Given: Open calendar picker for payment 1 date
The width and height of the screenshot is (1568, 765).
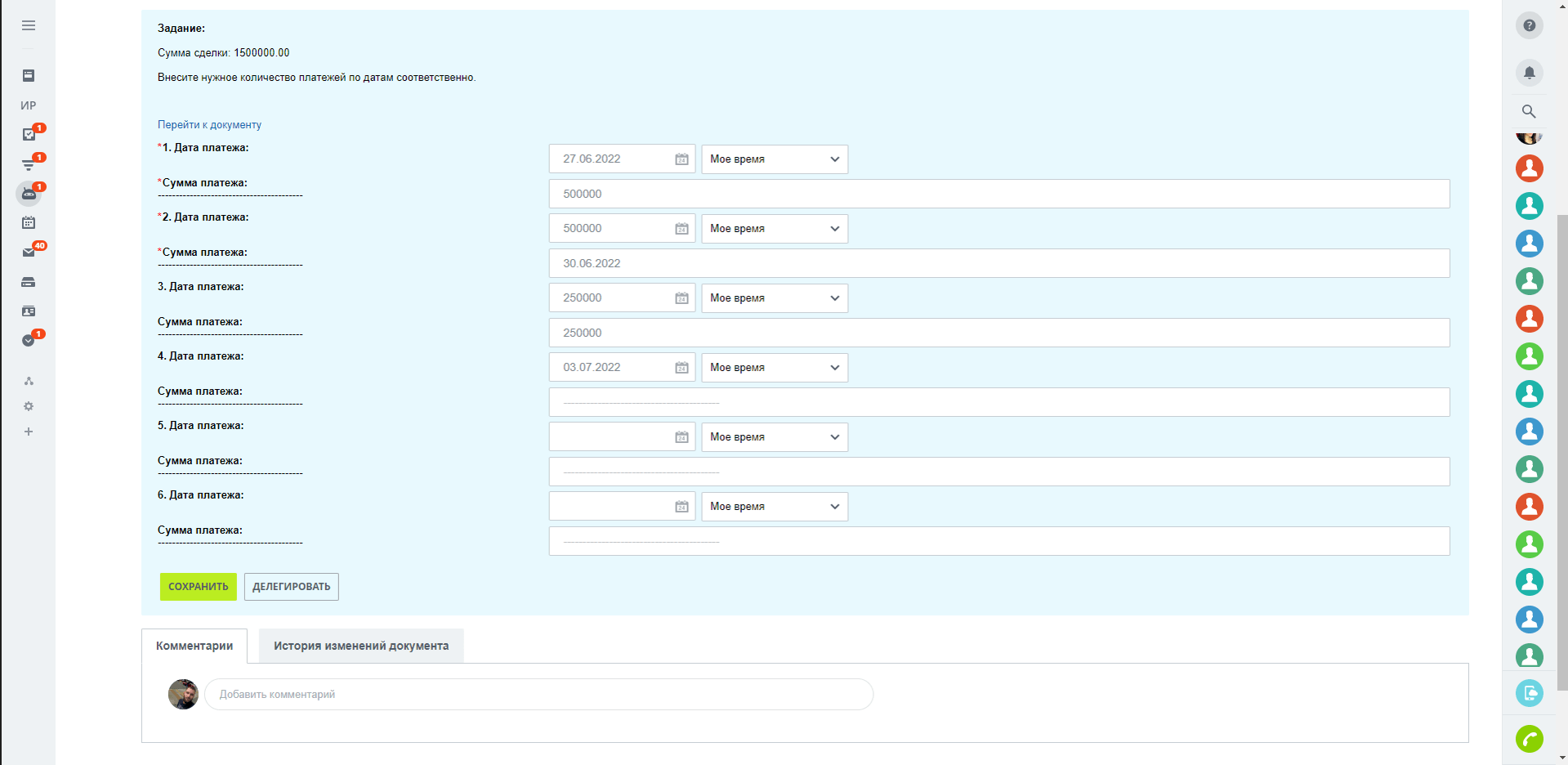Looking at the screenshot, I should click(681, 159).
